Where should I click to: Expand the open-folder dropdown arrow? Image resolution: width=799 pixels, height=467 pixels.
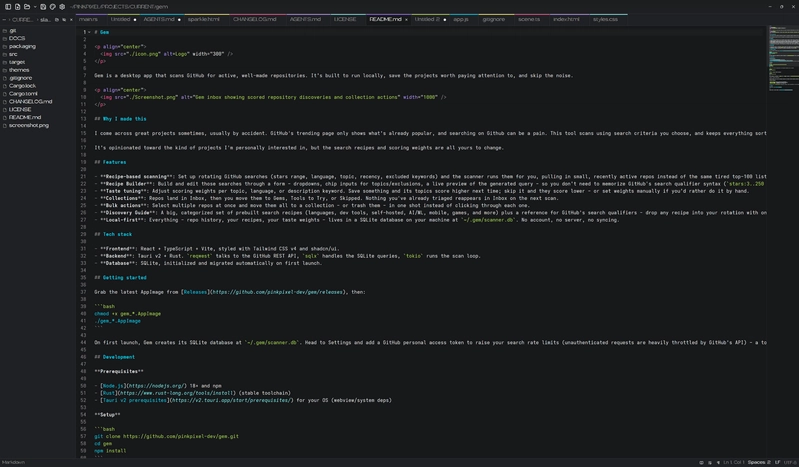pos(35,7)
